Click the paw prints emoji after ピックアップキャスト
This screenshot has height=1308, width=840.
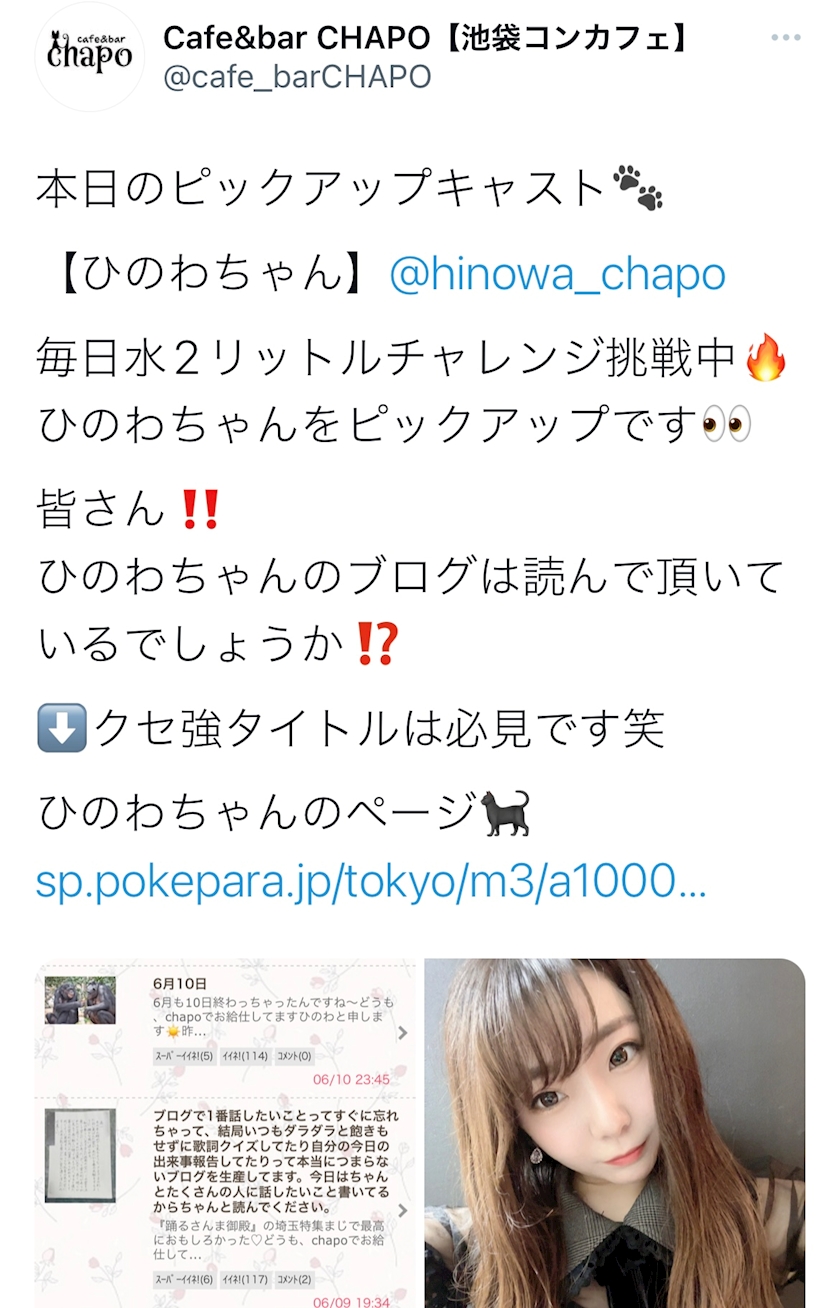pyautogui.click(x=638, y=189)
